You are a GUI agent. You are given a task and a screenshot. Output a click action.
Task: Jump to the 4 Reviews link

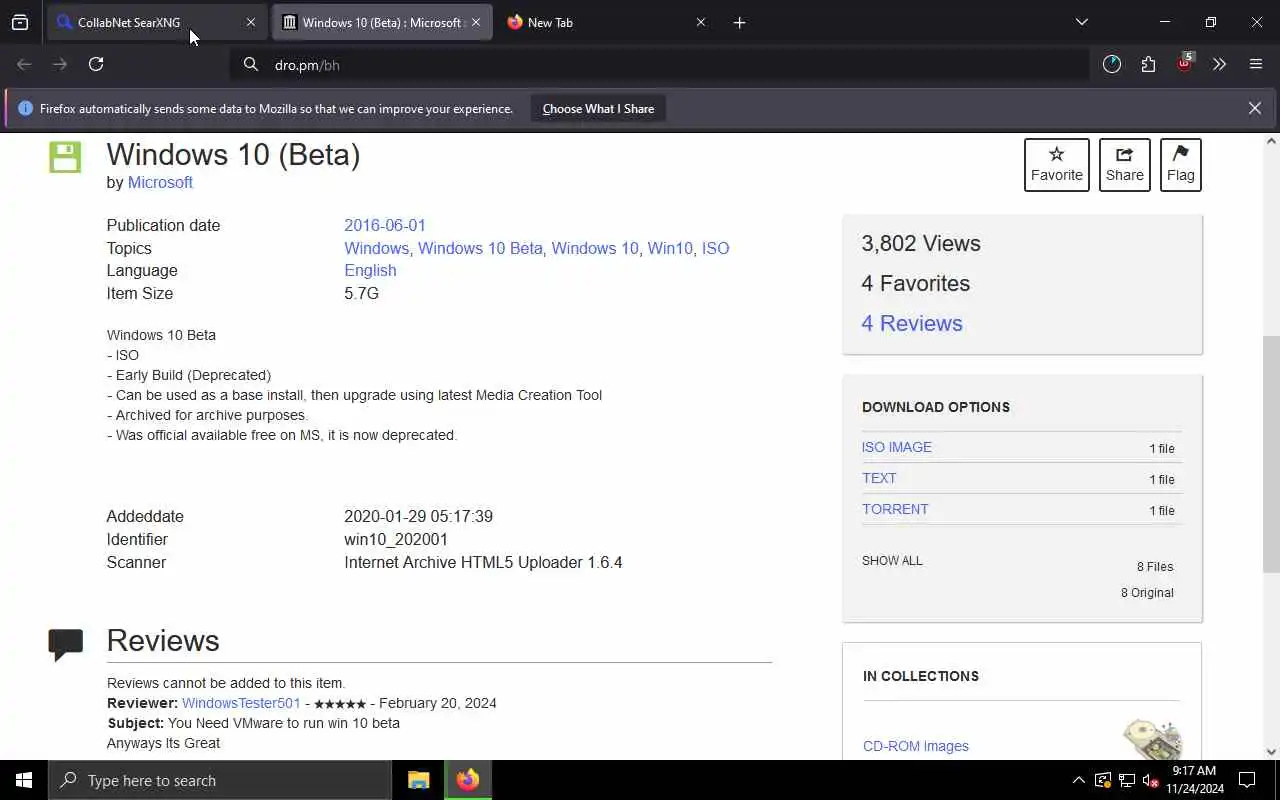pyautogui.click(x=912, y=323)
